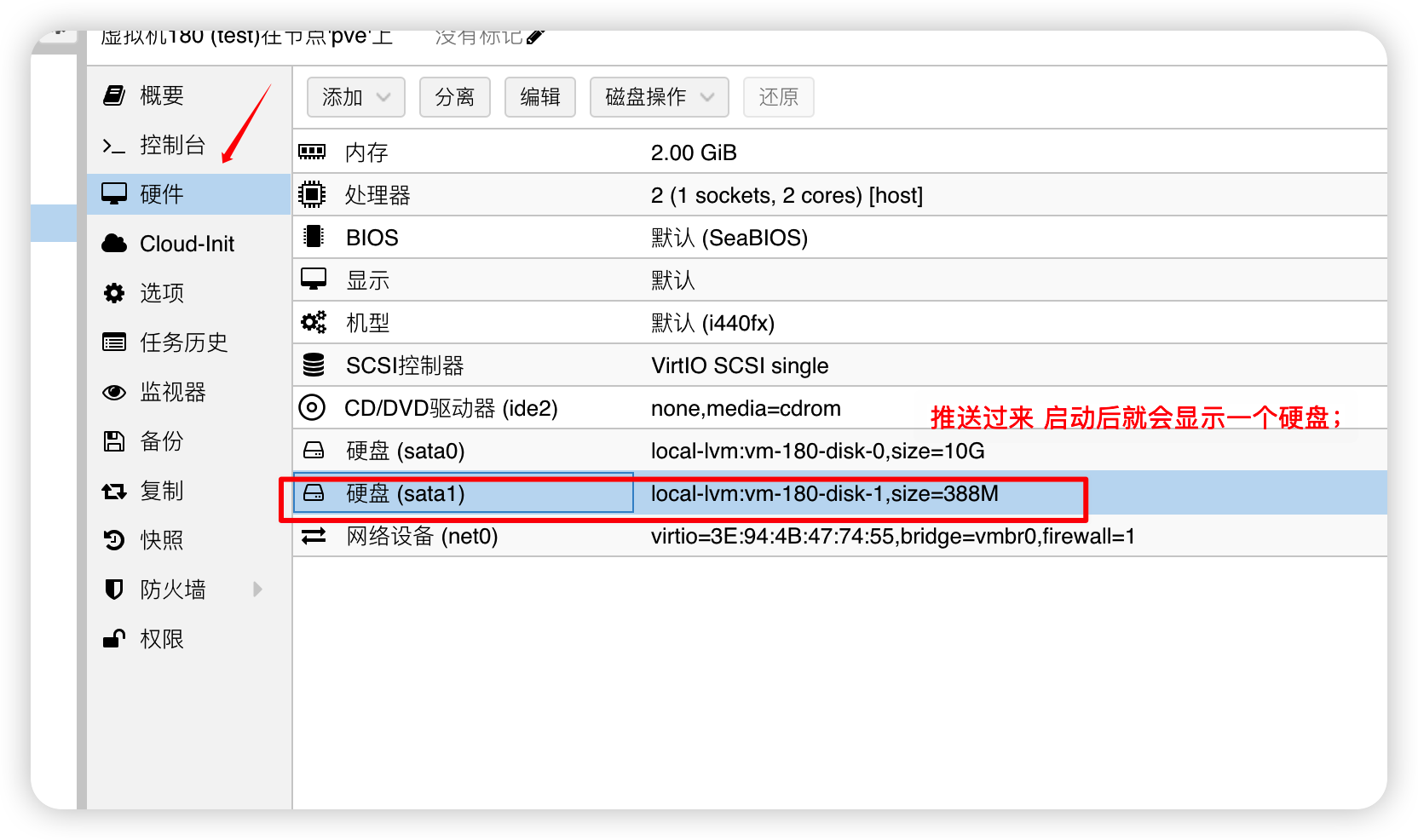Click the Snapshots (快照) history icon
Screen dimensions: 1418x840
(114, 540)
